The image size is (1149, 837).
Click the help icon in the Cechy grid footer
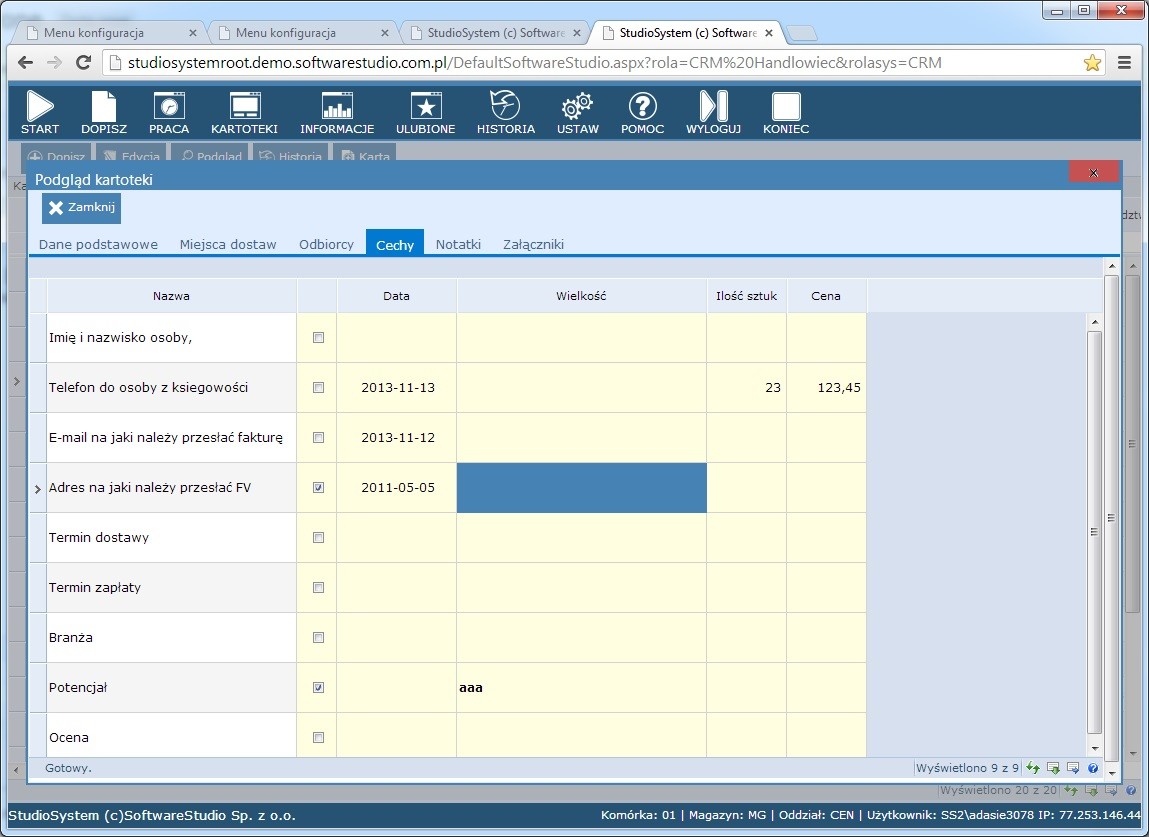[x=1093, y=767]
